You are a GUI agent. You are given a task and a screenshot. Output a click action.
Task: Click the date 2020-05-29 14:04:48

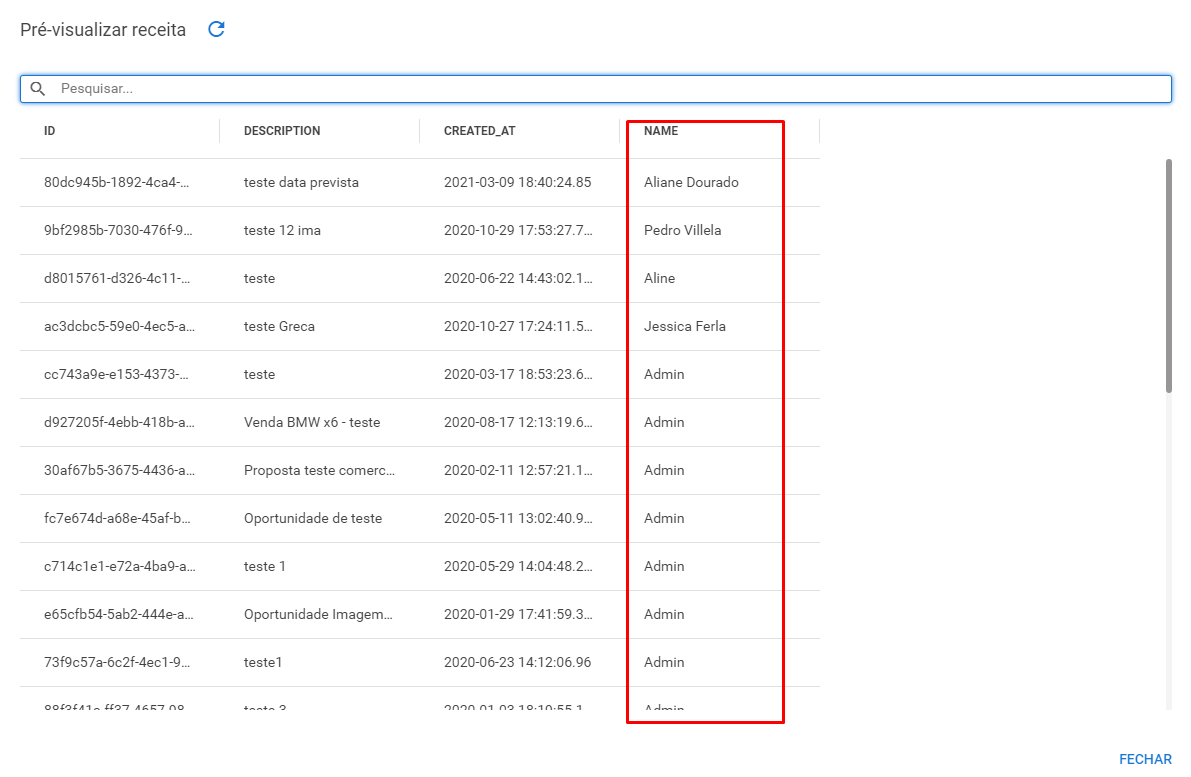pos(518,566)
